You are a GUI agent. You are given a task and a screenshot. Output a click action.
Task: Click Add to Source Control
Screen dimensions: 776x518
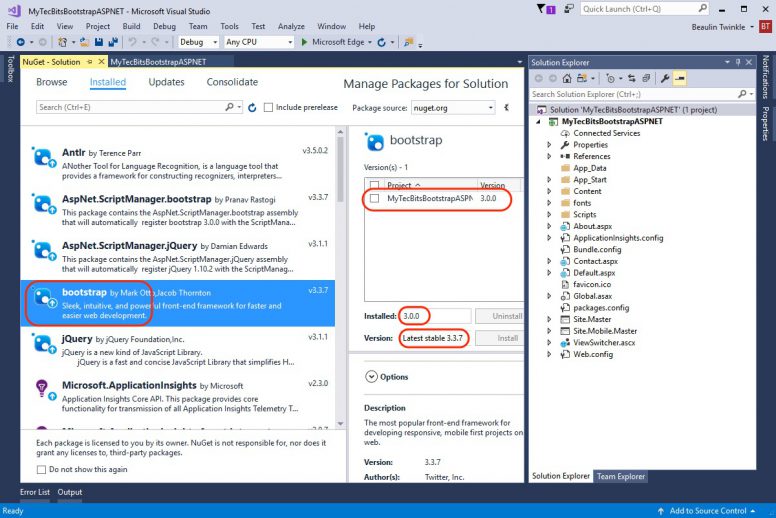(707, 511)
